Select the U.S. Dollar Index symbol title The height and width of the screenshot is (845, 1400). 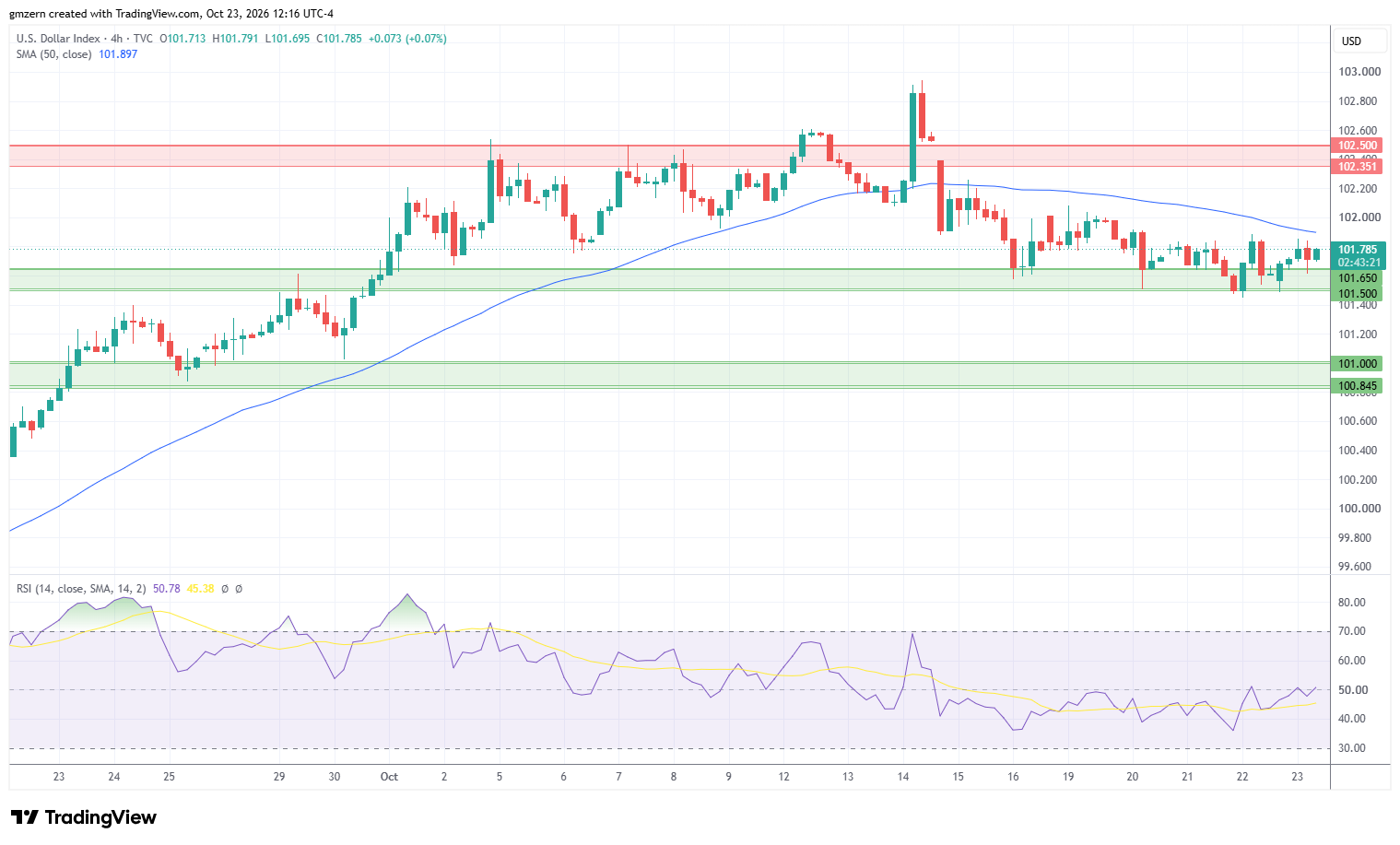[x=59, y=39]
